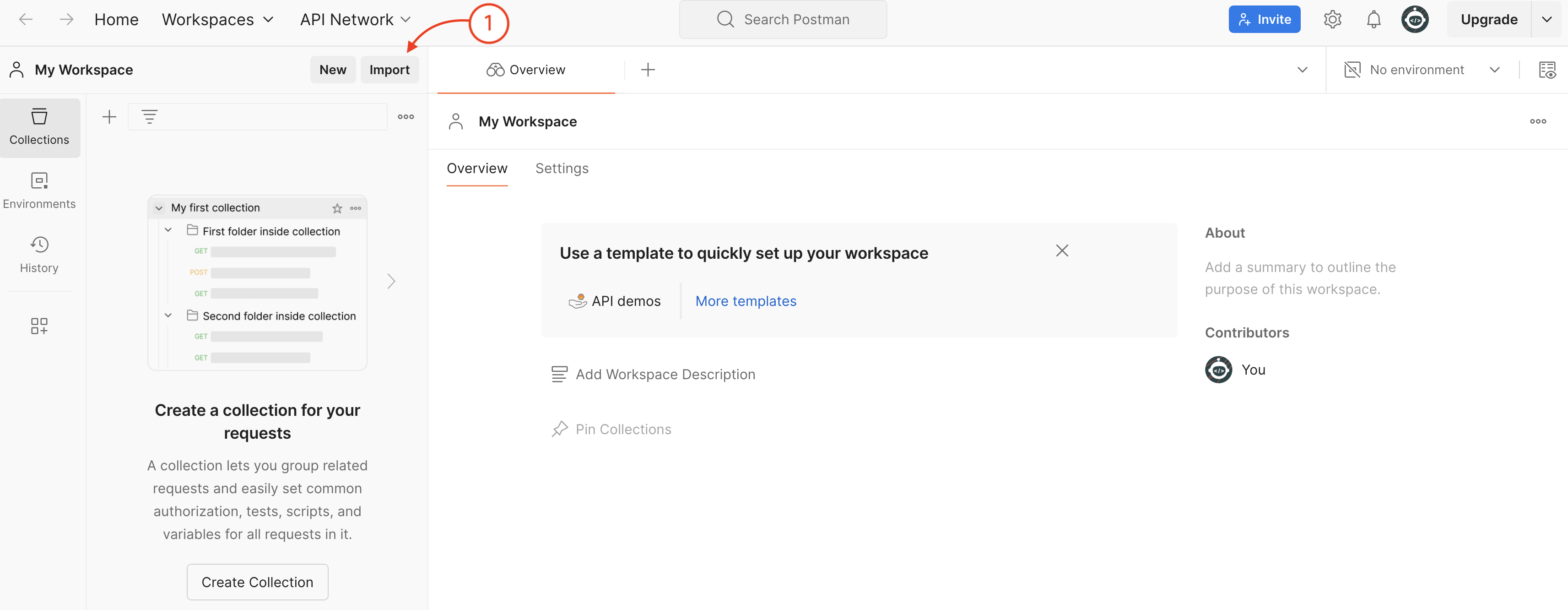Collapse My first collection in illustration

click(x=159, y=208)
